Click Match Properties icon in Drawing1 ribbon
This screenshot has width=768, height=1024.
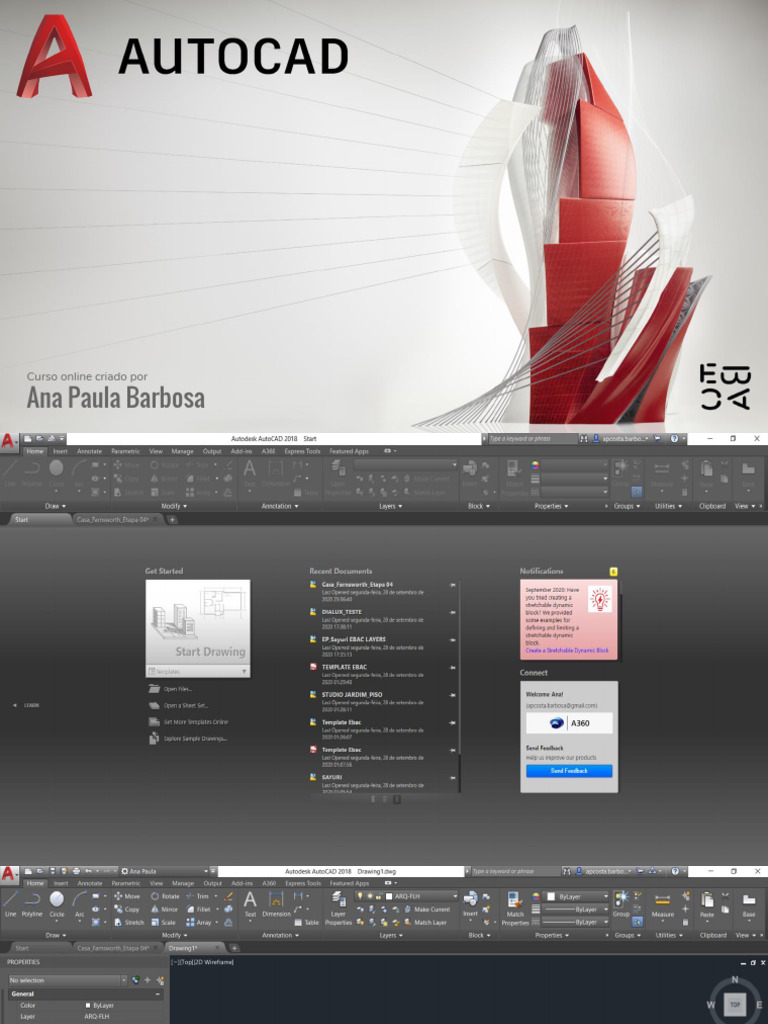pyautogui.click(x=515, y=904)
